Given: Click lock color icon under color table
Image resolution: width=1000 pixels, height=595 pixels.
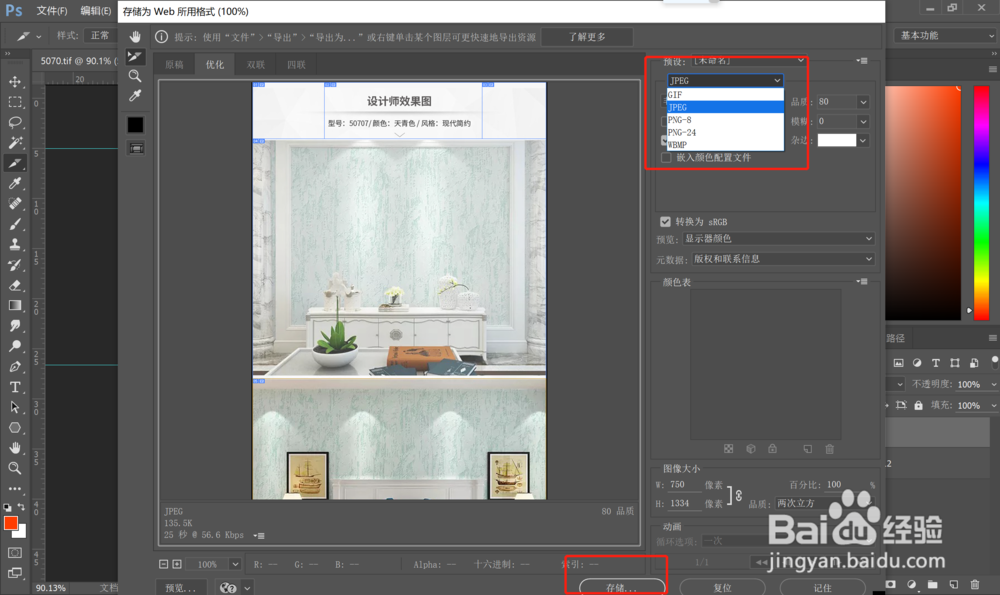Looking at the screenshot, I should (x=772, y=449).
